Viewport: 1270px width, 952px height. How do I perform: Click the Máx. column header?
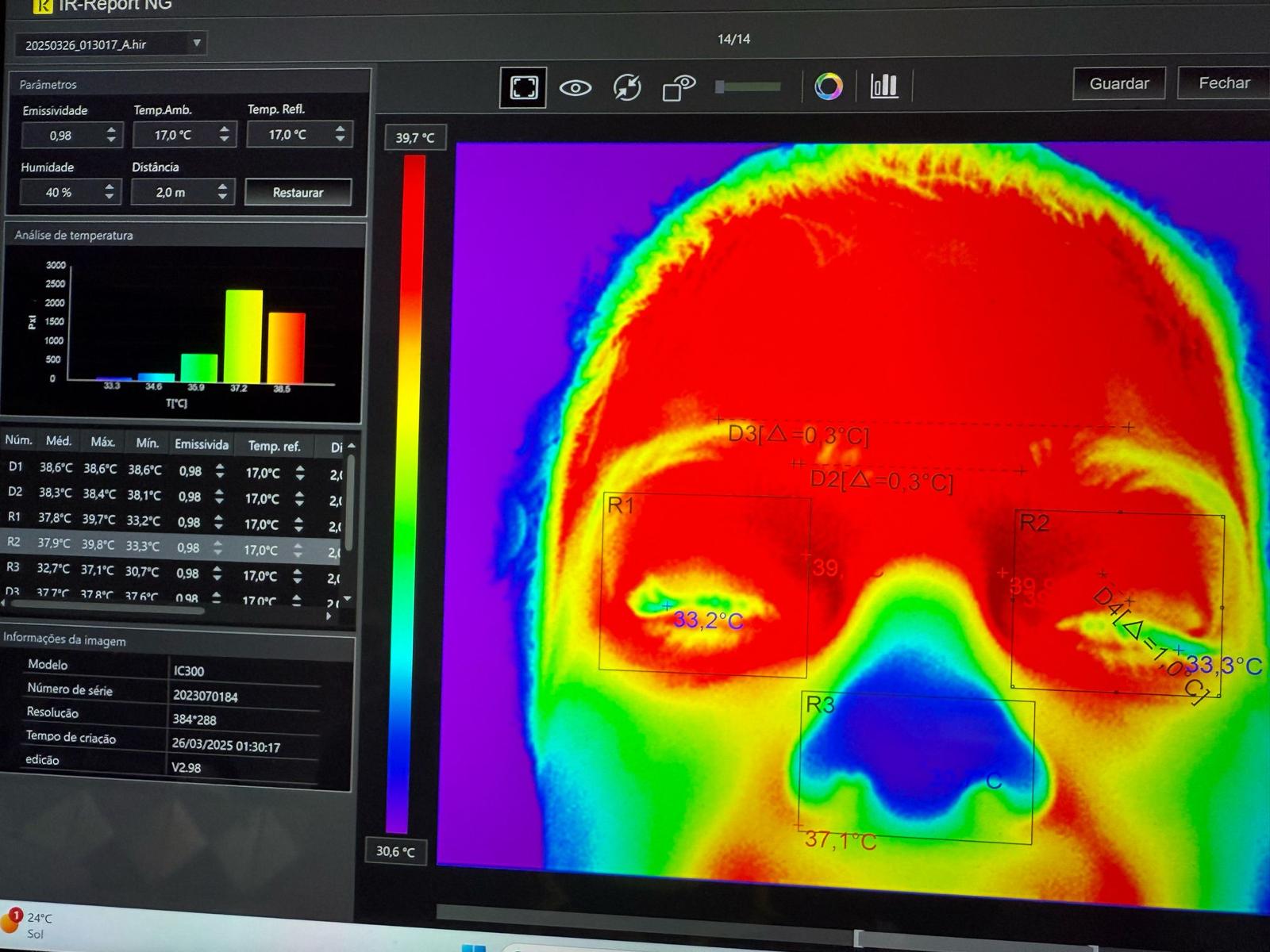(102, 442)
